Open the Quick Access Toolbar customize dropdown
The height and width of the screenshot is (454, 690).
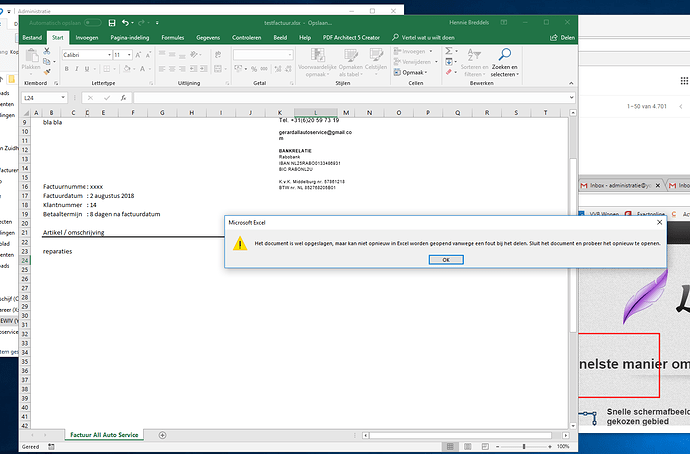(x=157, y=22)
